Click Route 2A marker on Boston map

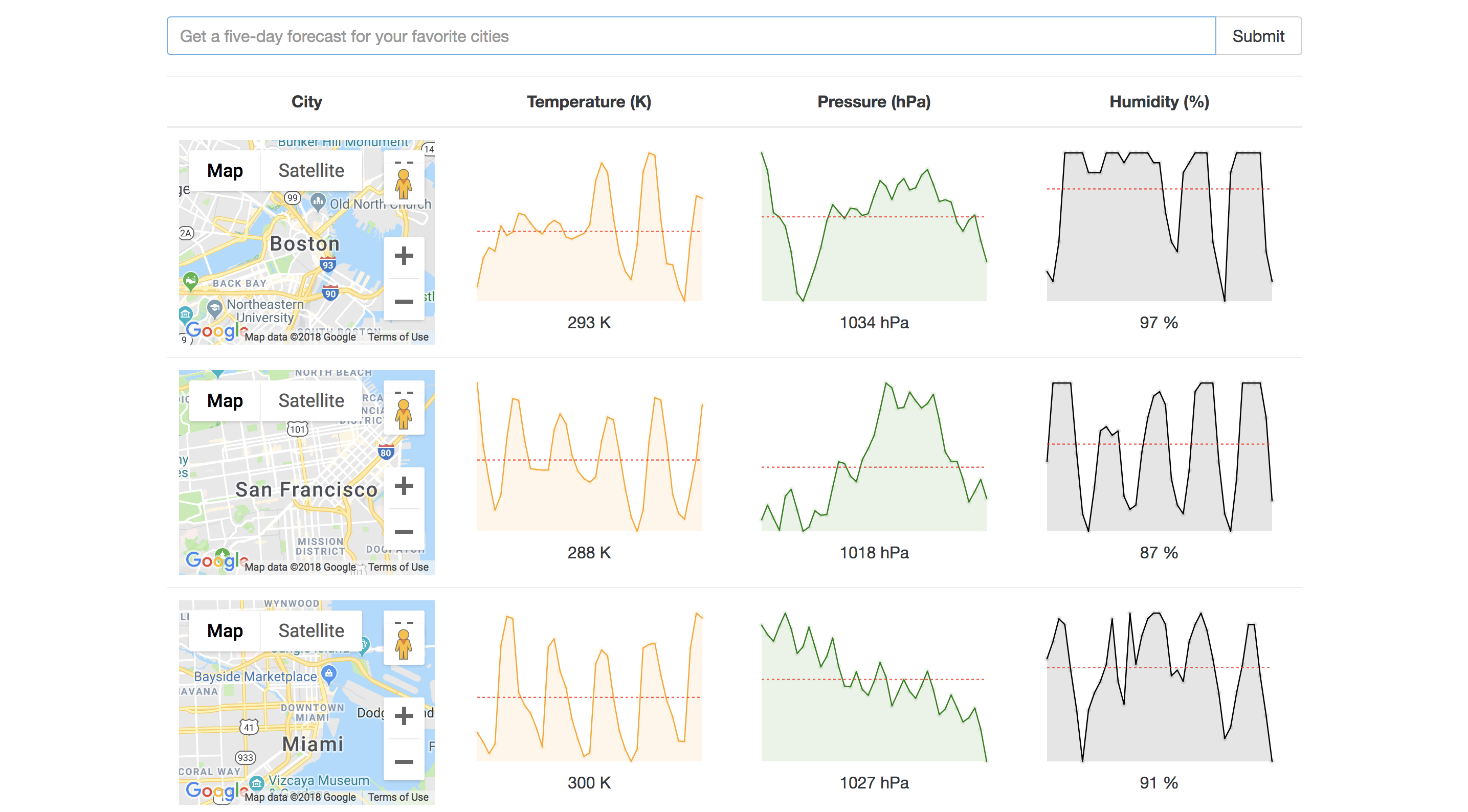pos(186,233)
